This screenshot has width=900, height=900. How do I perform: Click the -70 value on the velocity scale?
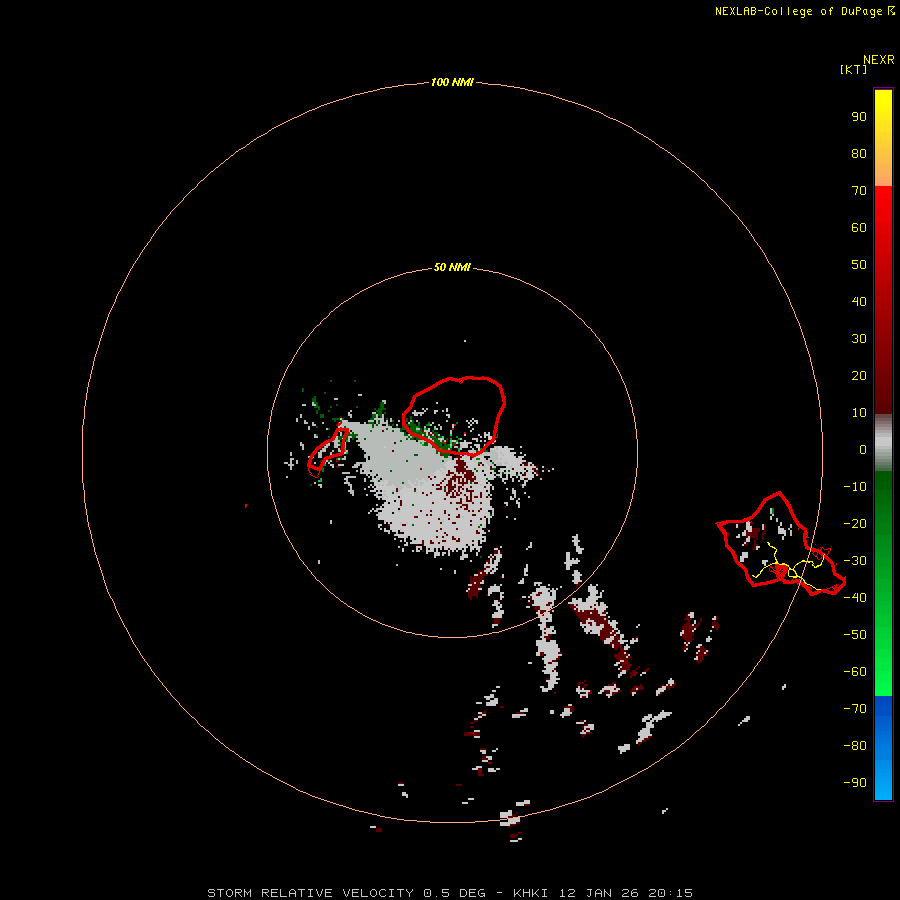[855, 708]
